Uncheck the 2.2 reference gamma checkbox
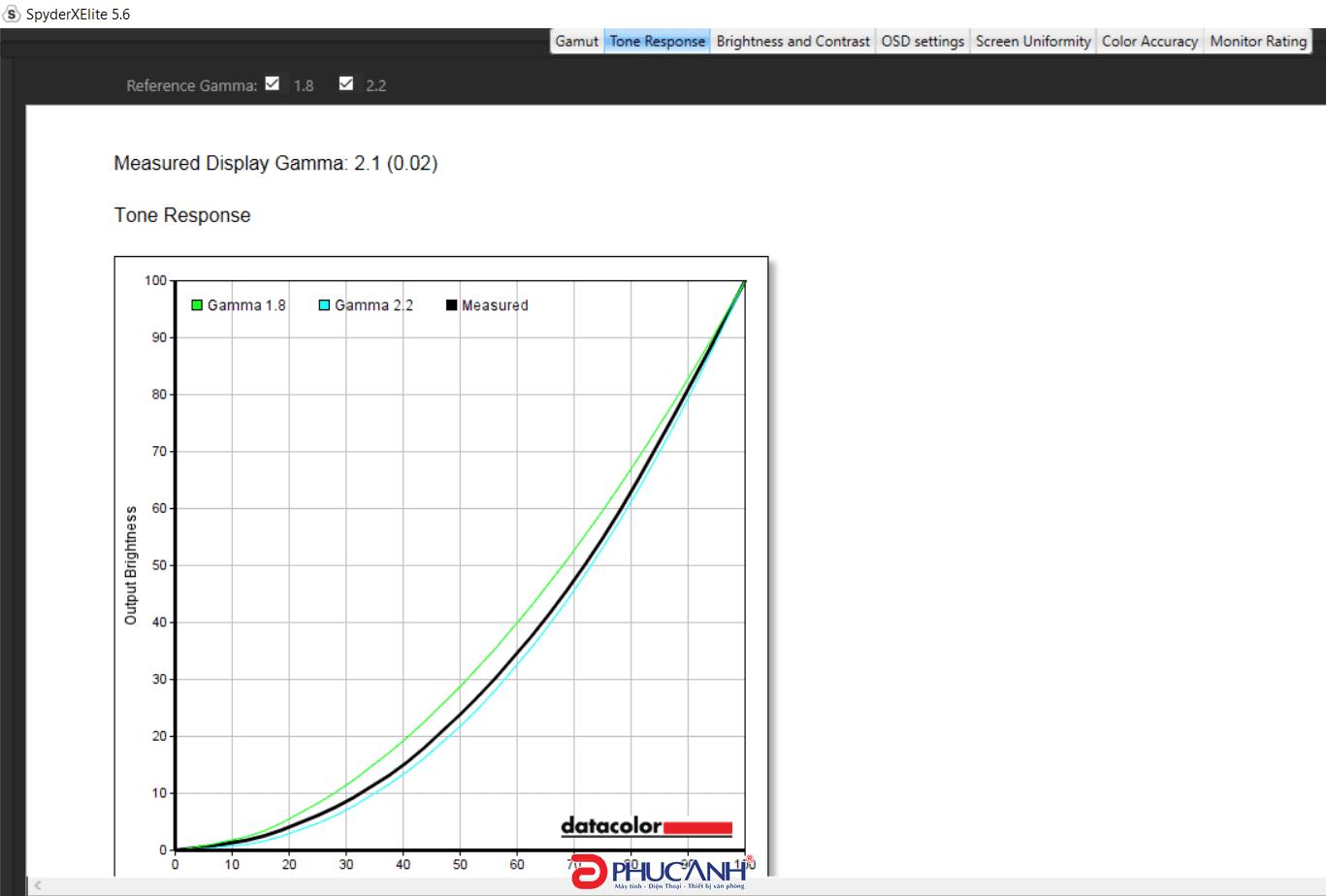 pyautogui.click(x=346, y=83)
